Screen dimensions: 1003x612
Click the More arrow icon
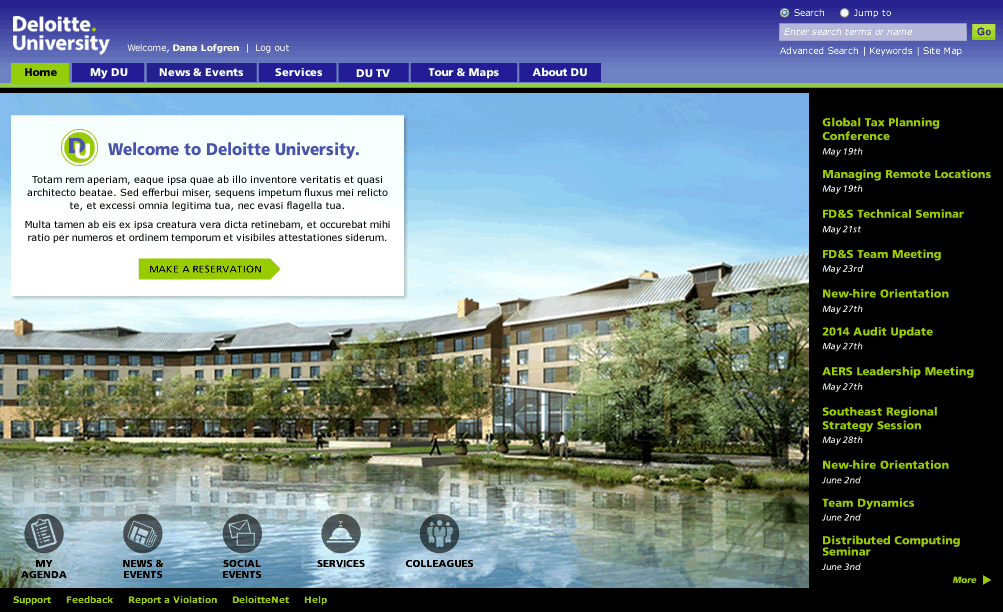[x=986, y=580]
